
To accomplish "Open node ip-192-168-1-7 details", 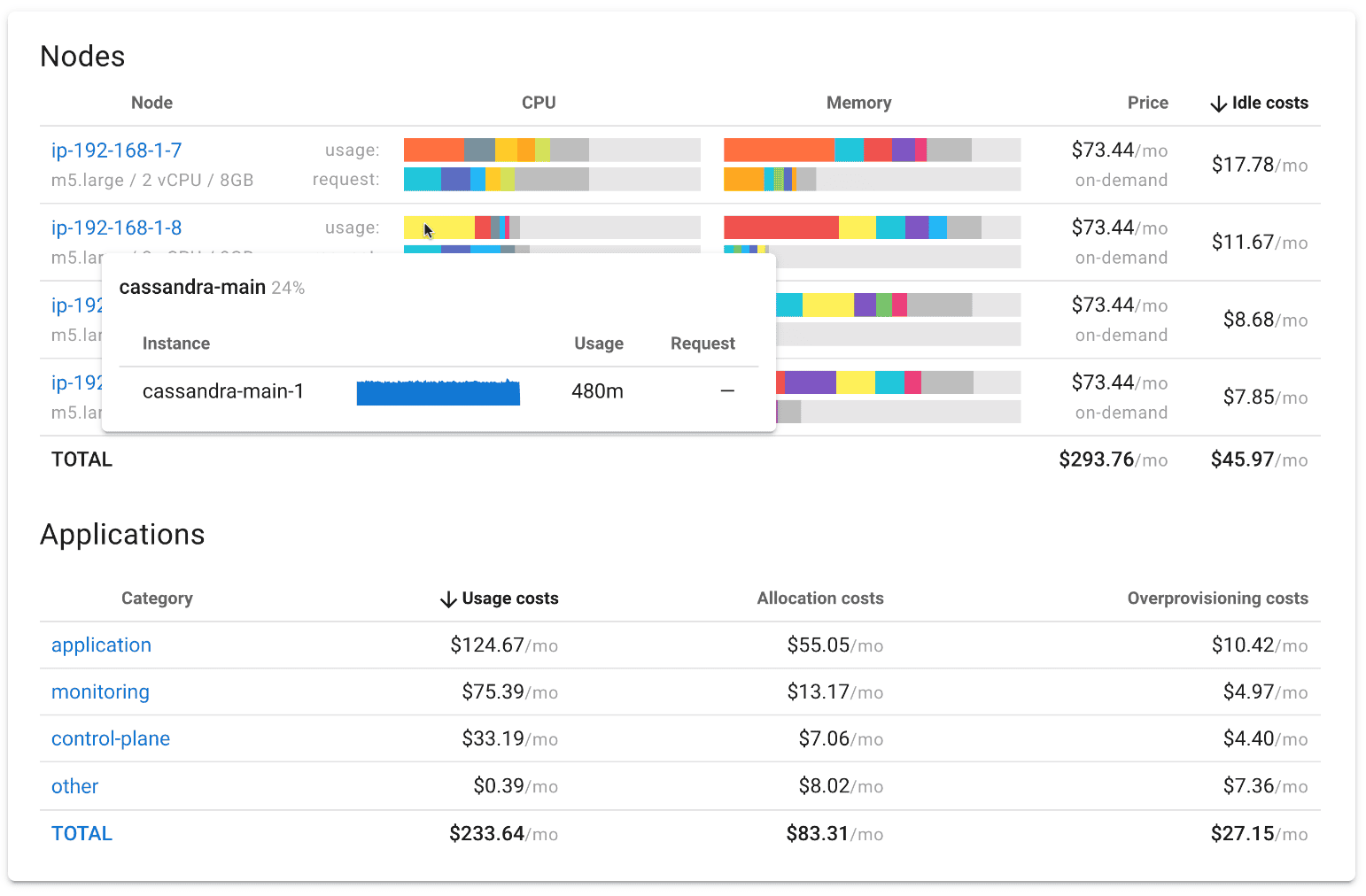I will pyautogui.click(x=116, y=151).
